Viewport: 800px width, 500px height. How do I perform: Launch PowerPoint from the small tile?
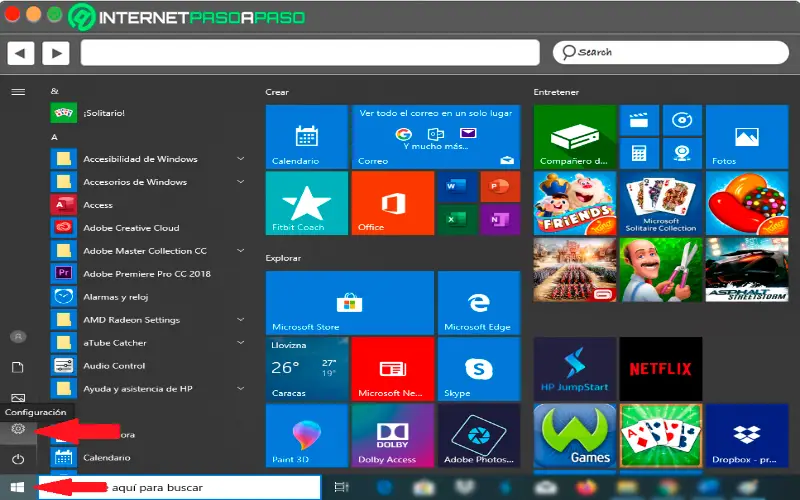501,186
